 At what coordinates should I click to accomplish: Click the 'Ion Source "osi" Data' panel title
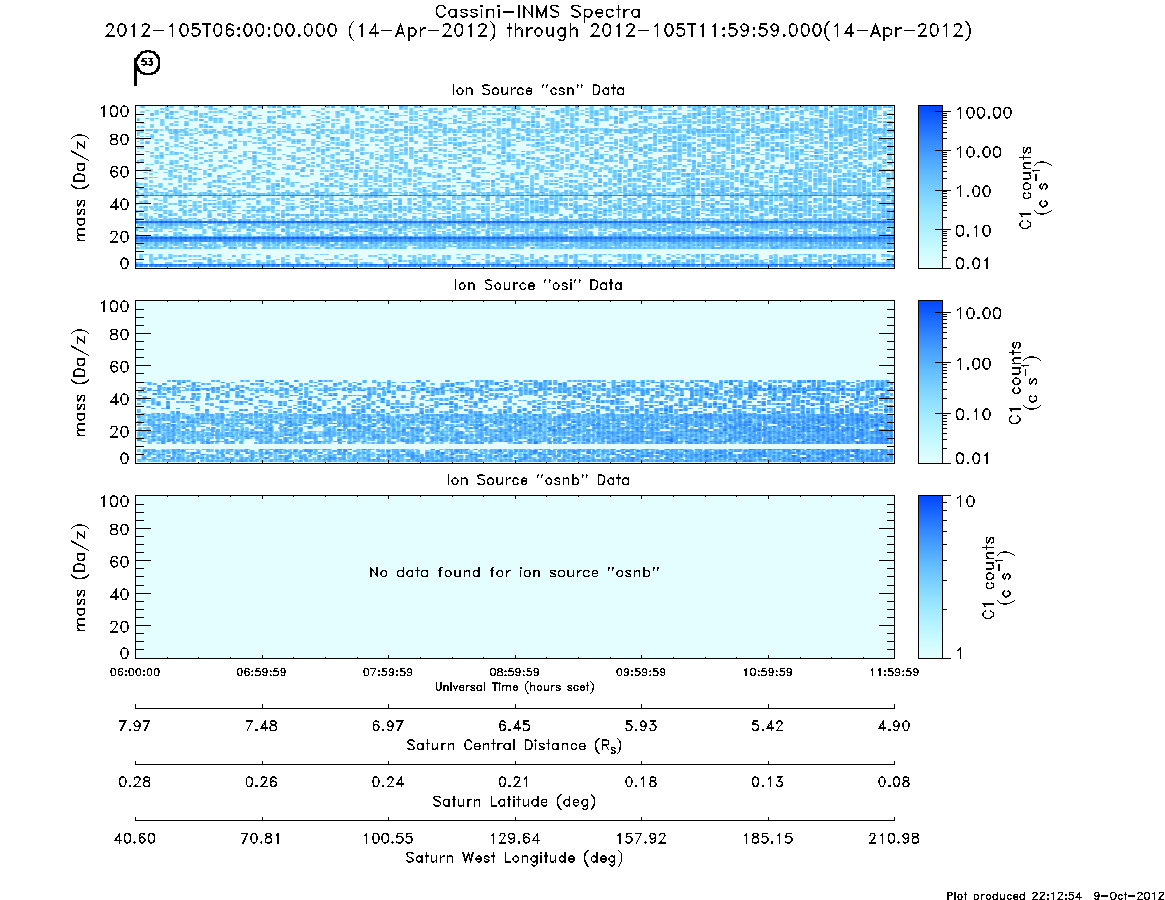[538, 285]
